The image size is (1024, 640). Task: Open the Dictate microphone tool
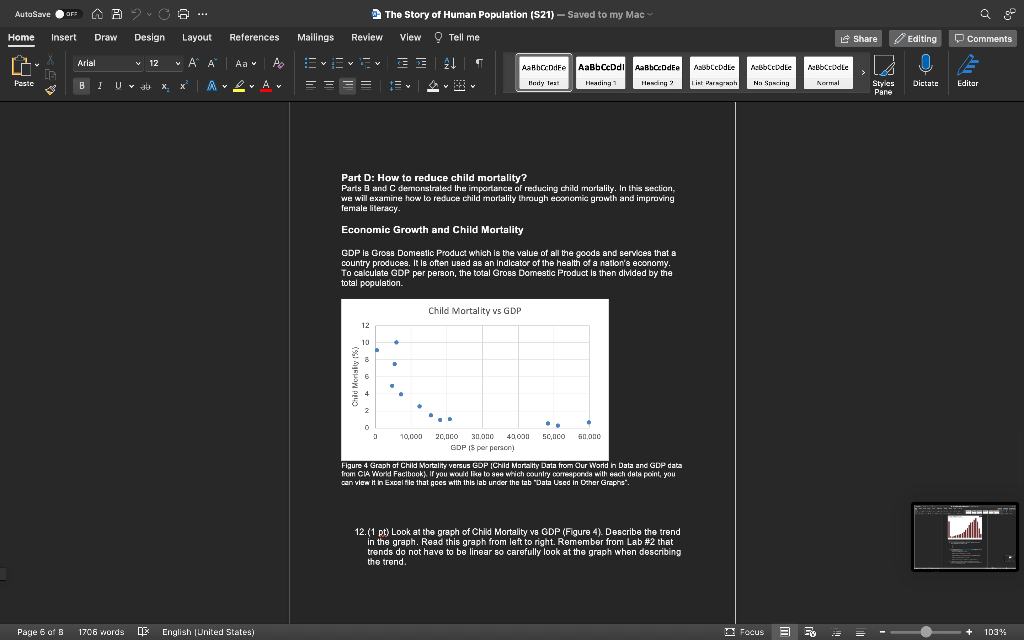pyautogui.click(x=925, y=71)
